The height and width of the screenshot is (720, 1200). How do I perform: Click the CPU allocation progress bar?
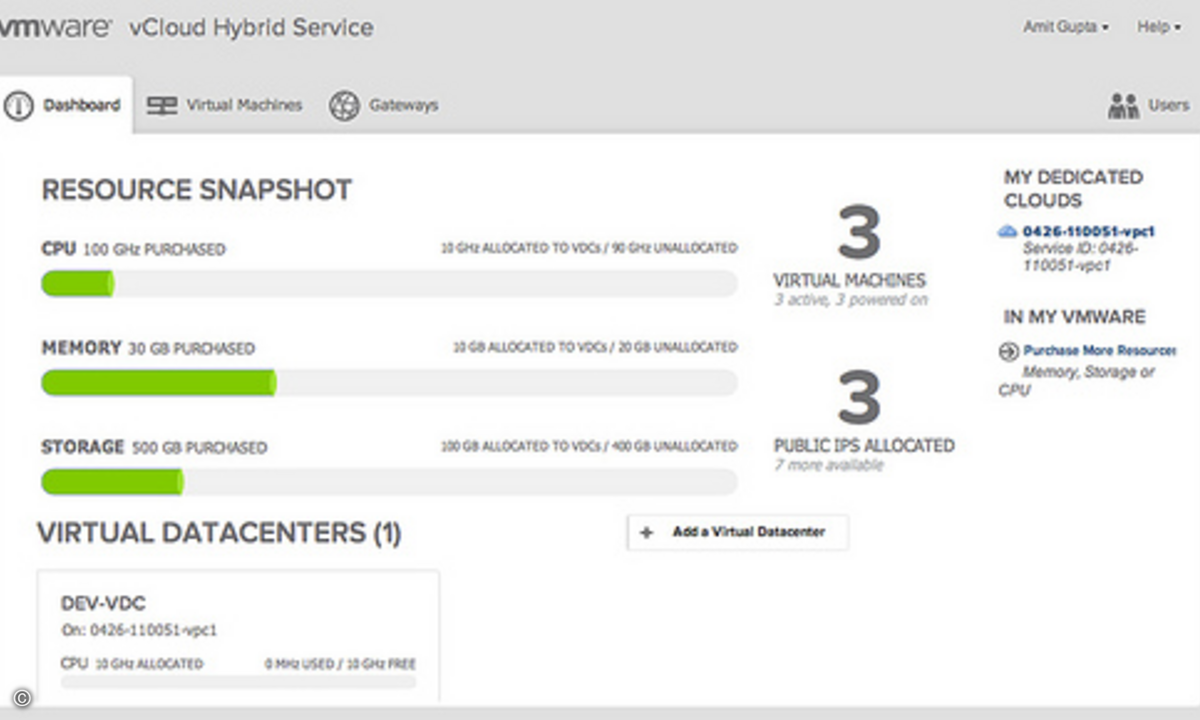(389, 284)
